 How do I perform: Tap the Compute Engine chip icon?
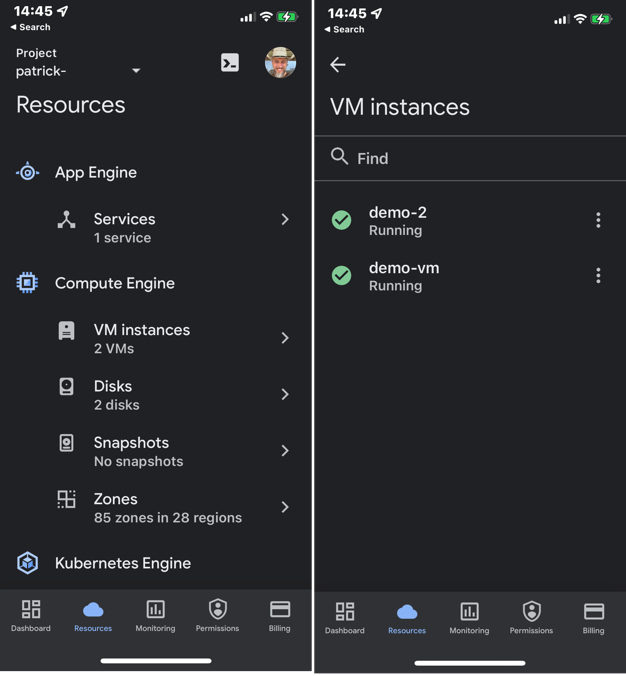pyautogui.click(x=27, y=283)
